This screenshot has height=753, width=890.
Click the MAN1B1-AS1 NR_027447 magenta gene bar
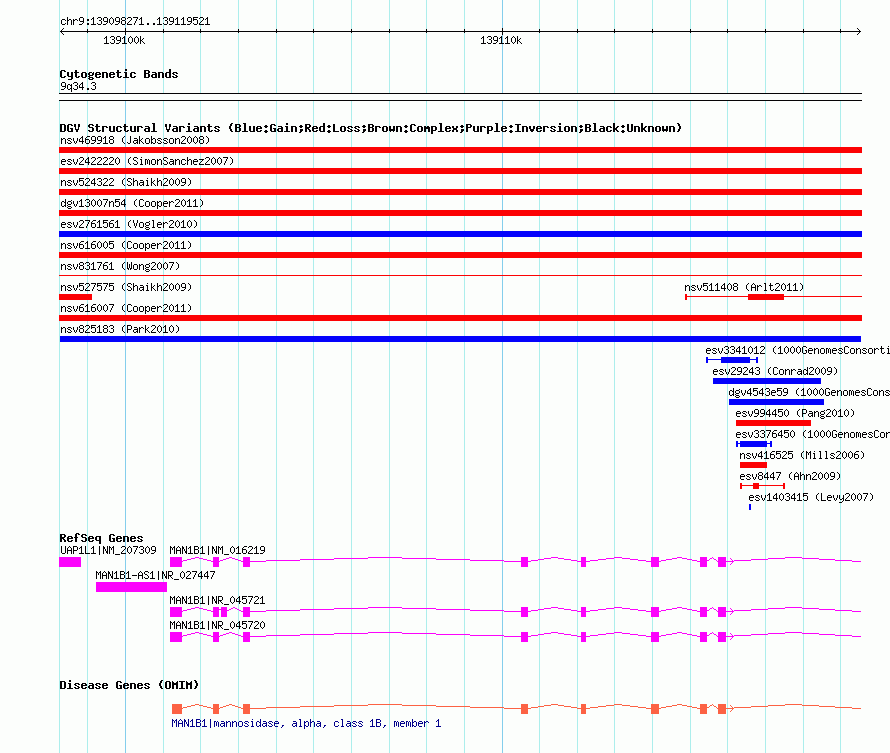131,587
